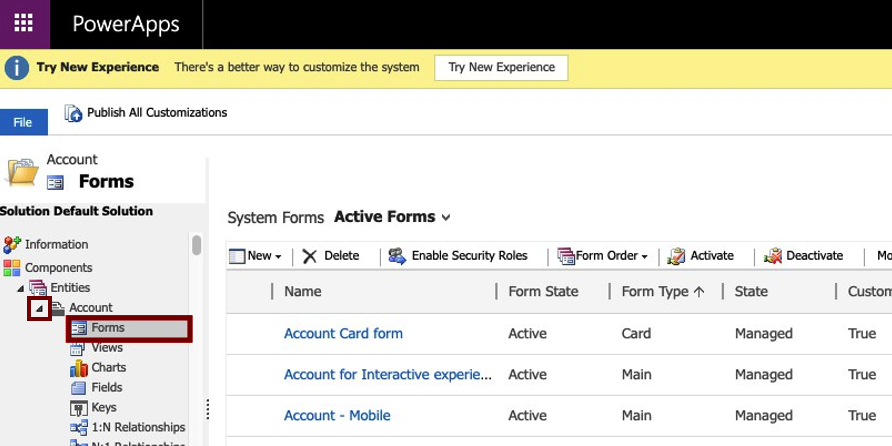
Task: Click the Publish All Customizations label
Action: click(157, 113)
